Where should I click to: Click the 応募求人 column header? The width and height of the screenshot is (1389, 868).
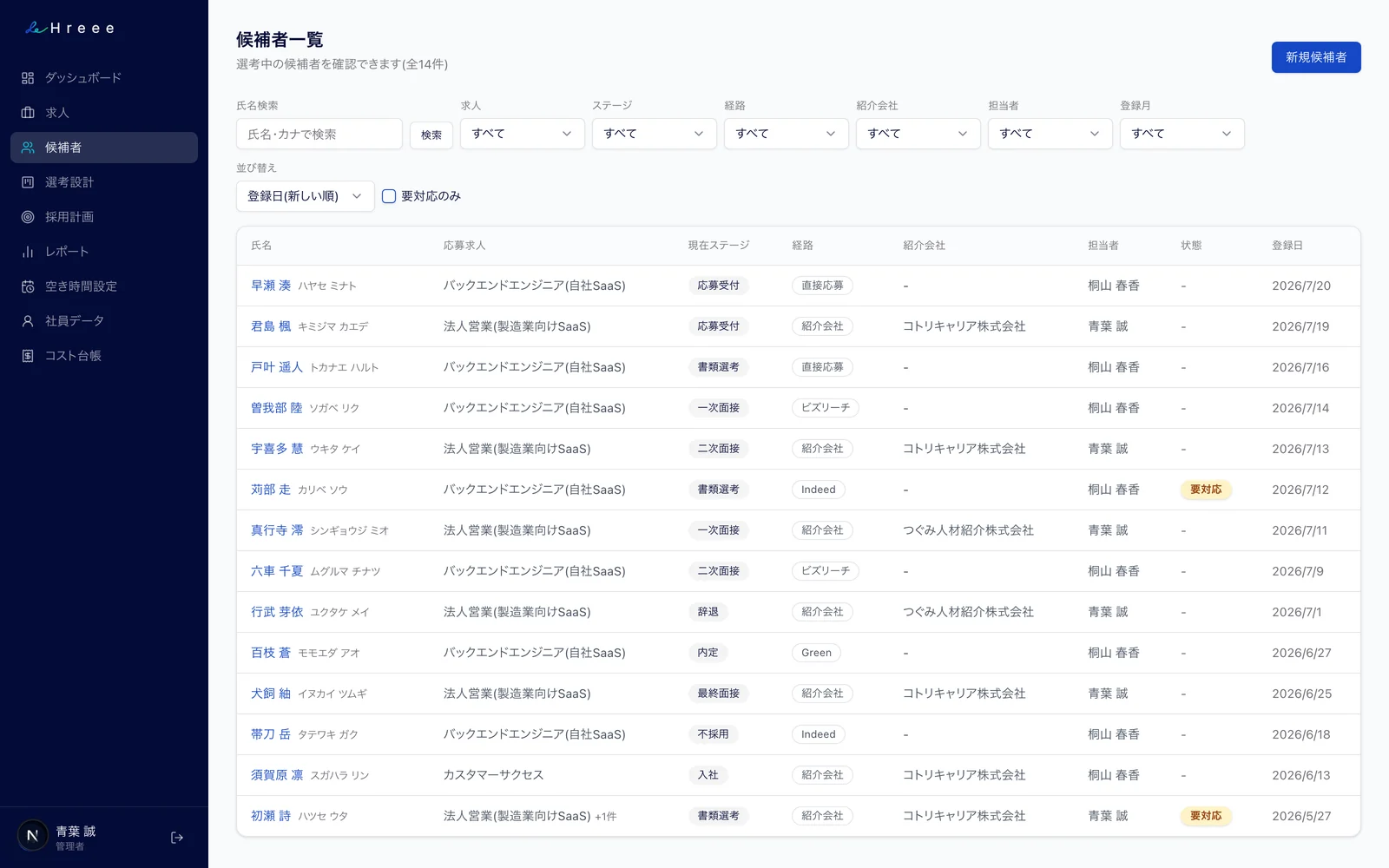click(464, 246)
